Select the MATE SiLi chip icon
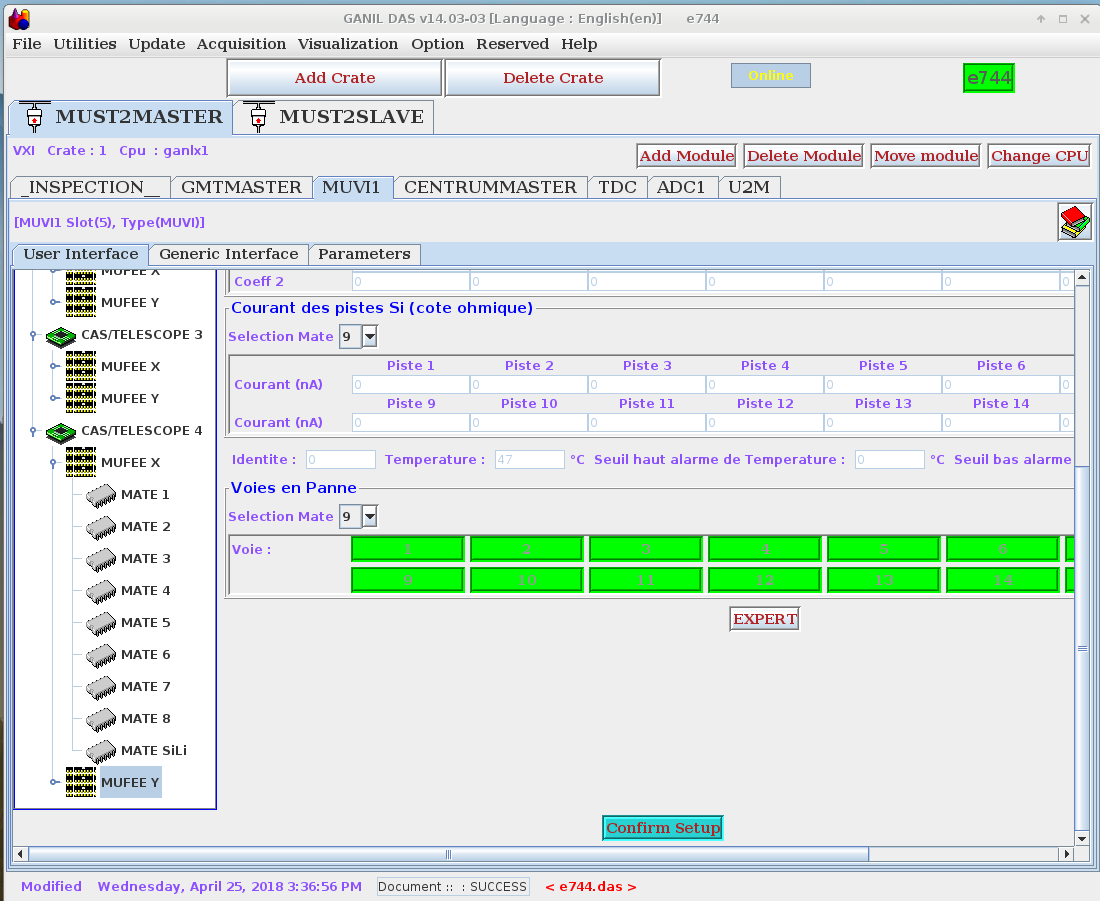 coord(101,752)
